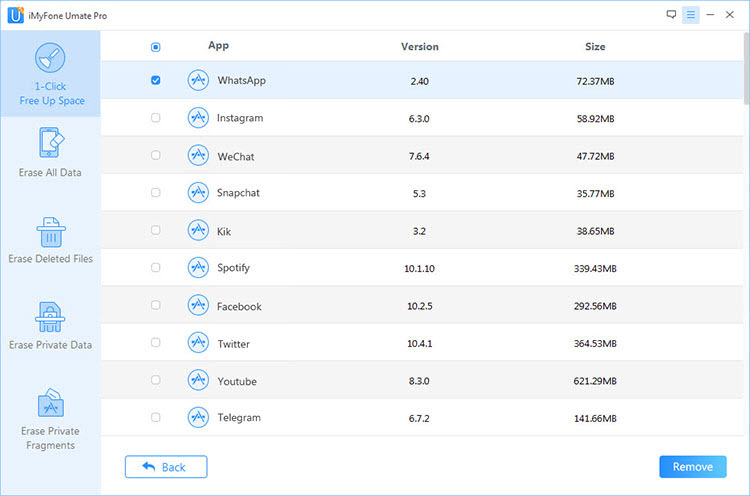The image size is (750, 496).
Task: Check the WeChat checkbox
Action: coord(155,155)
